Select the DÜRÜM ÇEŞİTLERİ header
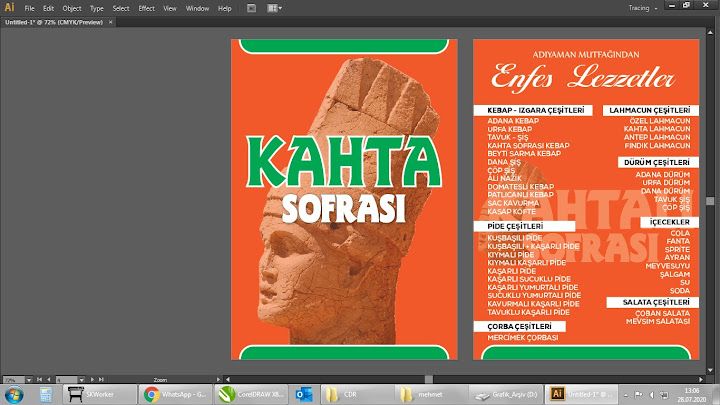The image size is (720, 405). (657, 163)
